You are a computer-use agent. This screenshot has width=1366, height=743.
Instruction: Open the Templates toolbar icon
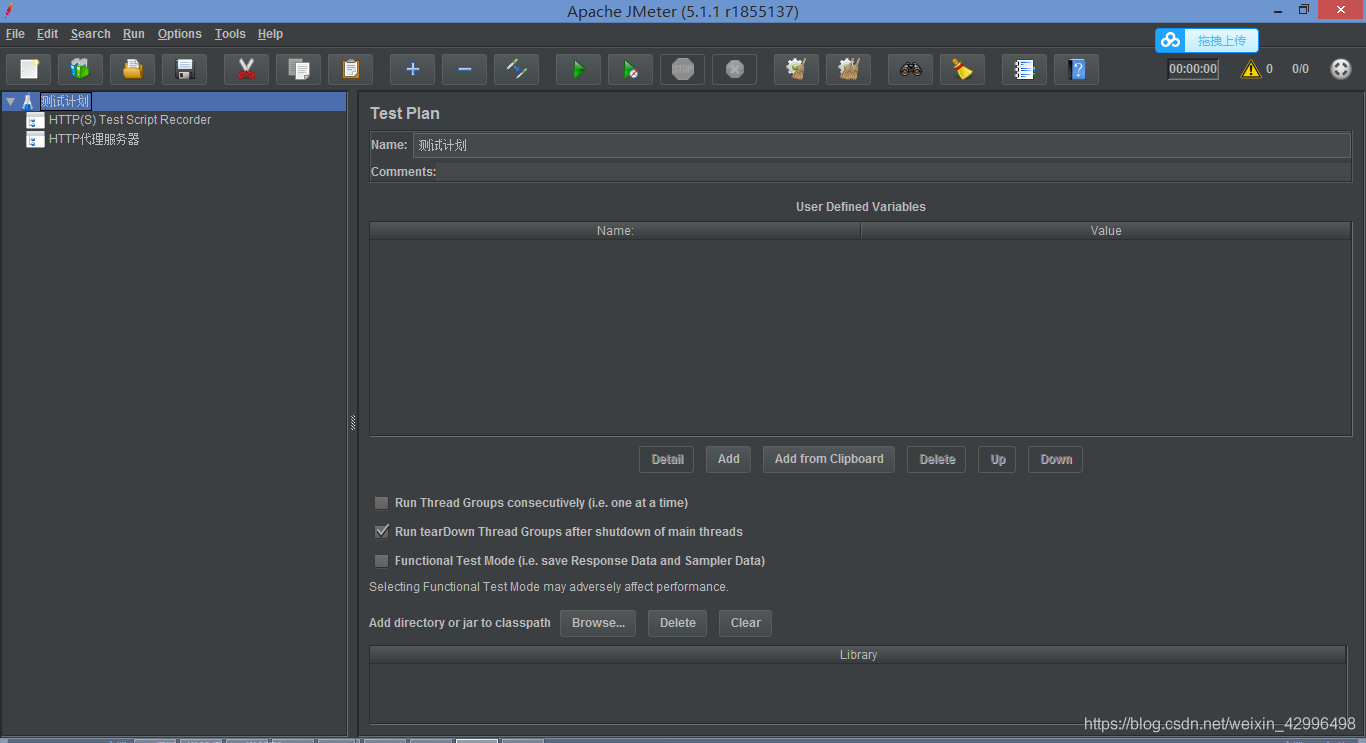point(81,69)
